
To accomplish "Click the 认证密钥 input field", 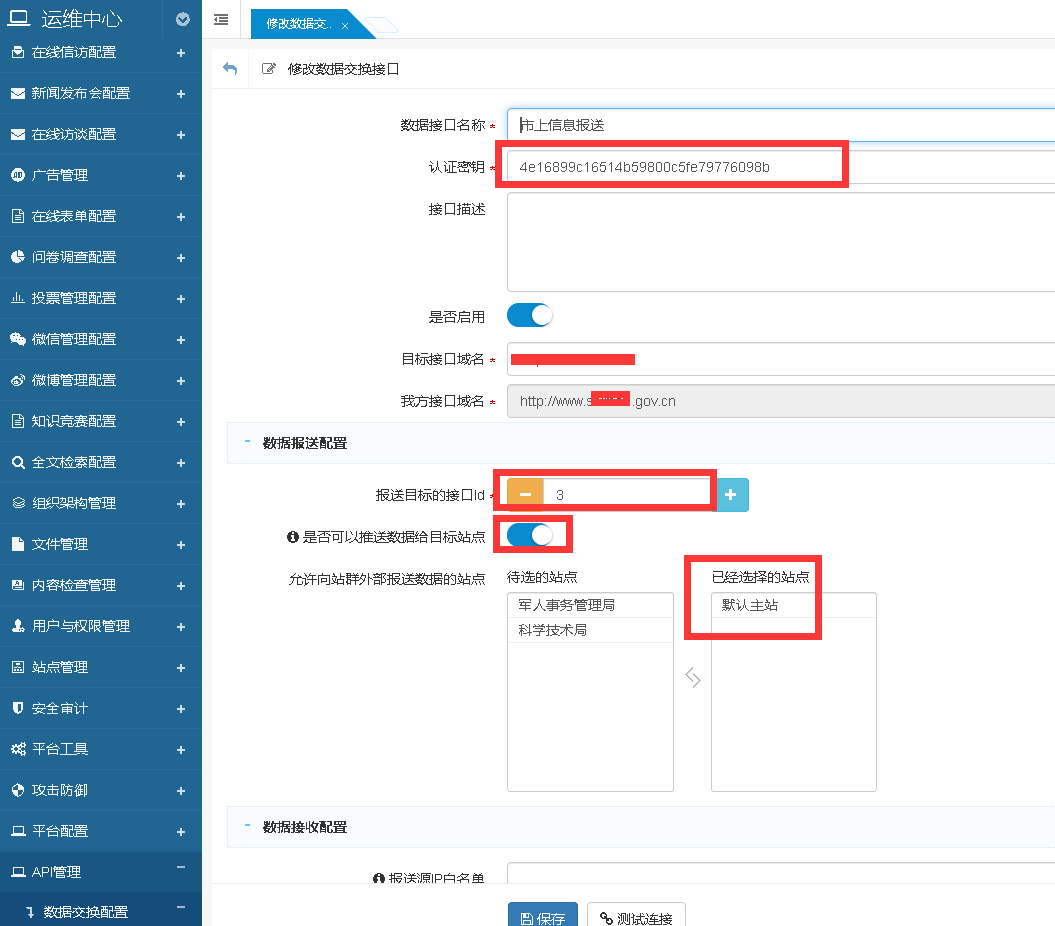I will coord(780,167).
